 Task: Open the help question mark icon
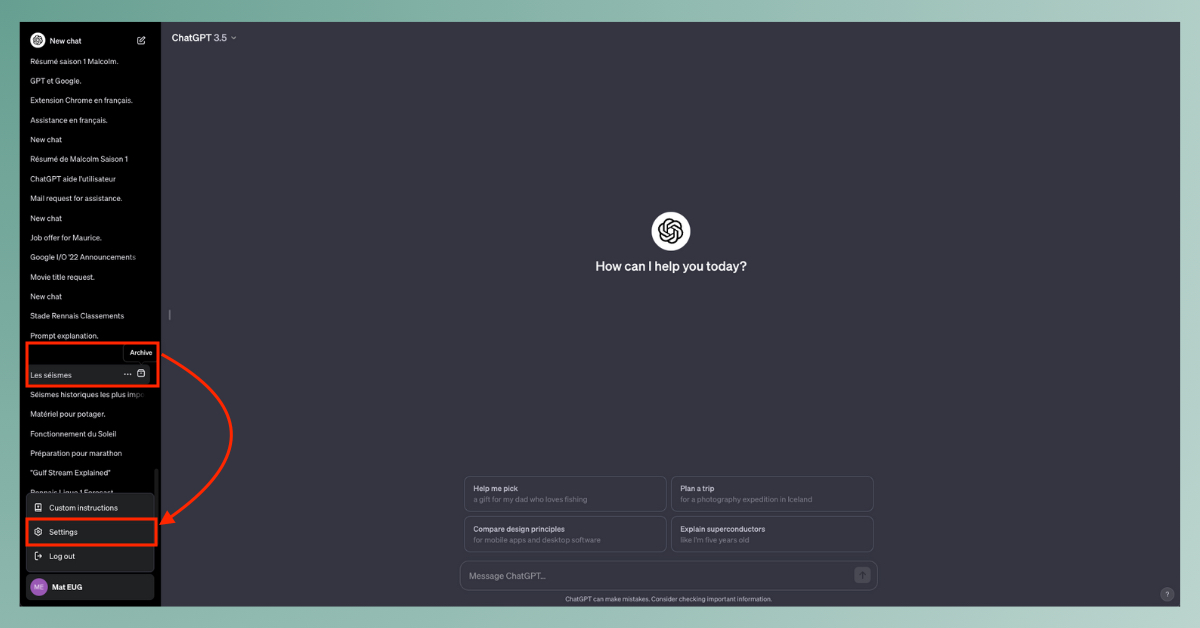pos(1166,594)
